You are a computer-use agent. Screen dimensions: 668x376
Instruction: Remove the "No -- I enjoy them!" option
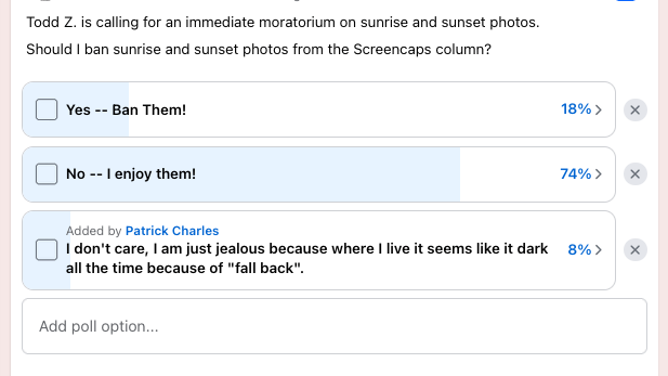pyautogui.click(x=635, y=174)
